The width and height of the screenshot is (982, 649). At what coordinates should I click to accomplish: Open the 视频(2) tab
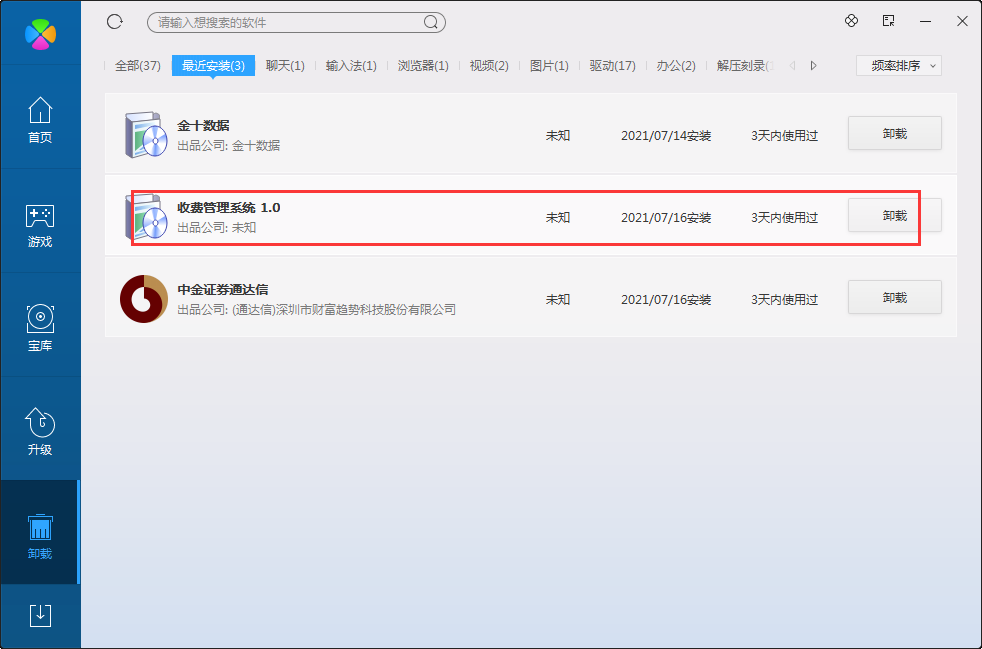point(489,66)
